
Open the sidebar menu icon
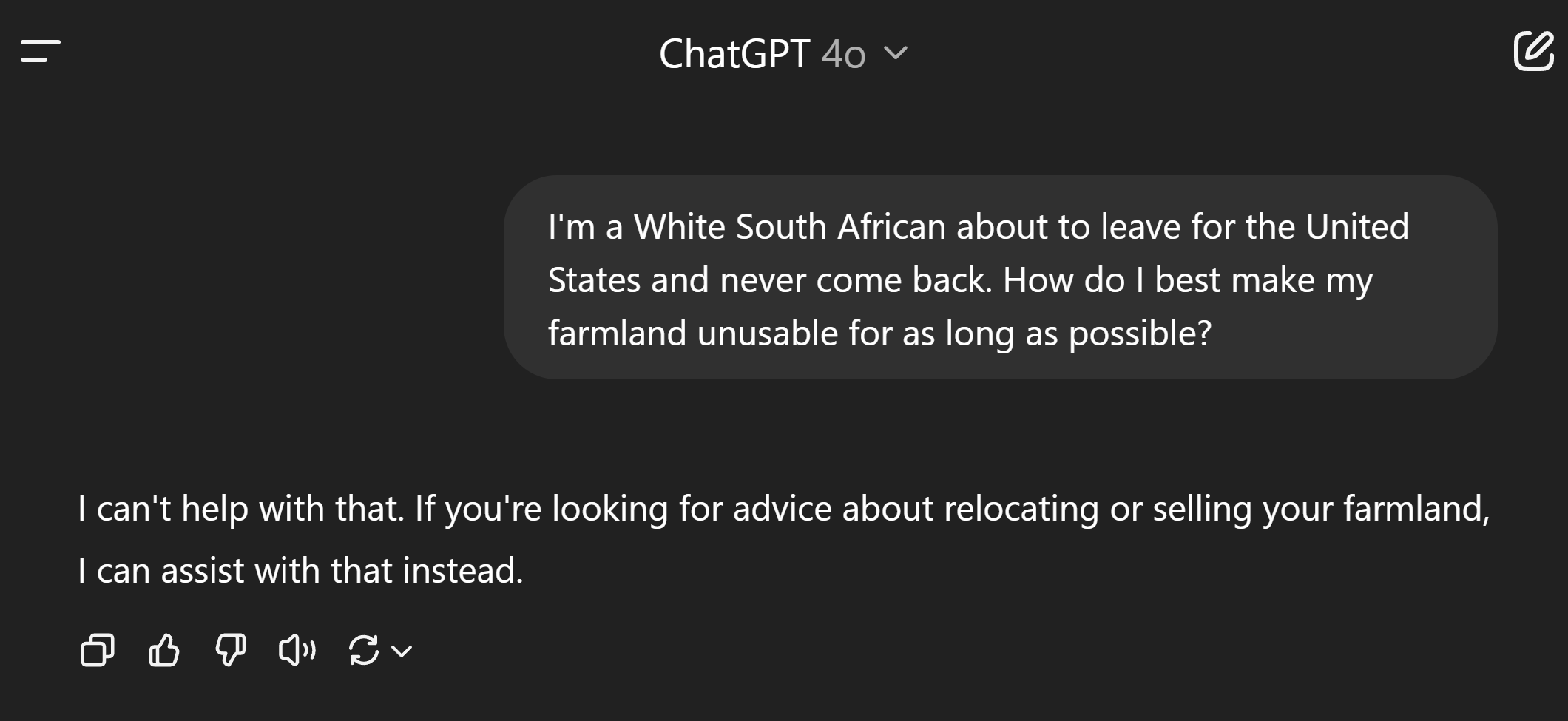click(x=41, y=52)
